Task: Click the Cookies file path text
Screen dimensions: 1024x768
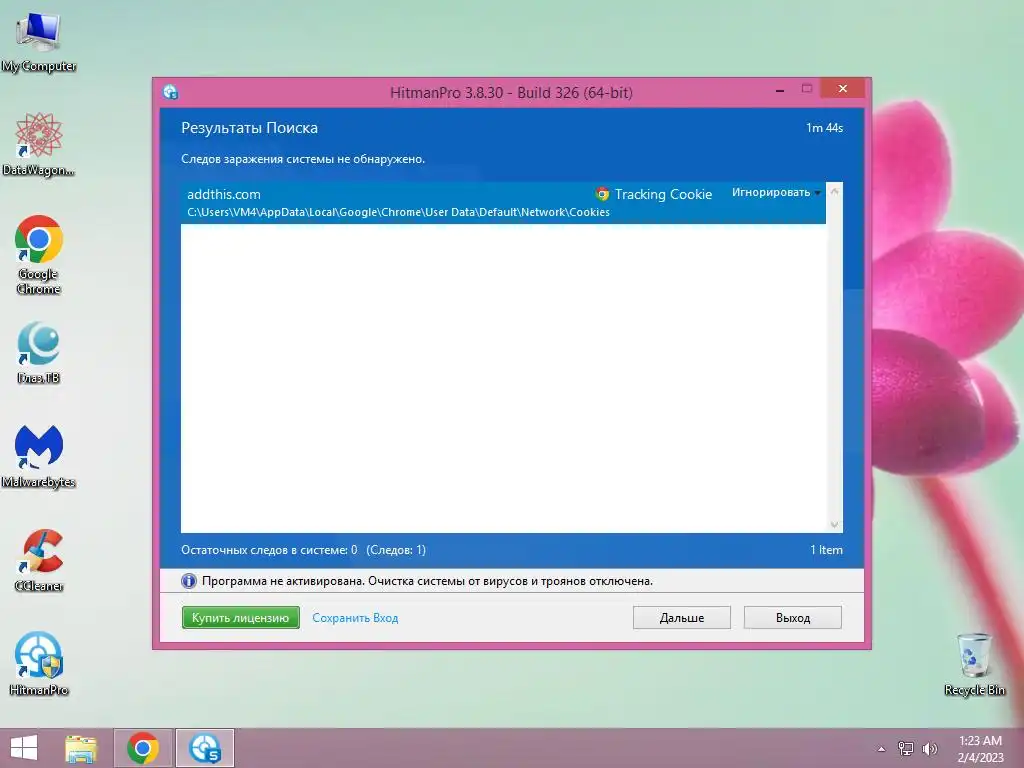Action: (x=398, y=212)
